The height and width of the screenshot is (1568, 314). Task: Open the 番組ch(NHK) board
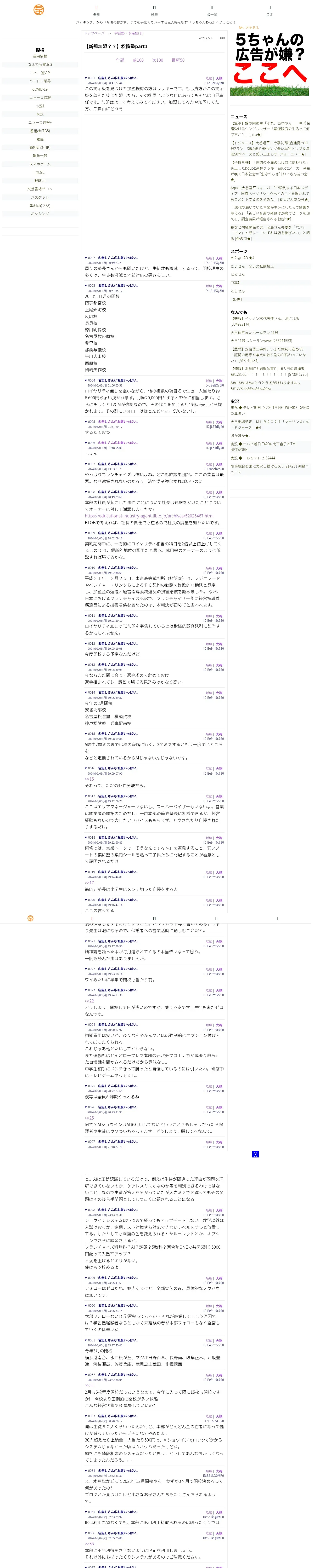click(x=40, y=147)
